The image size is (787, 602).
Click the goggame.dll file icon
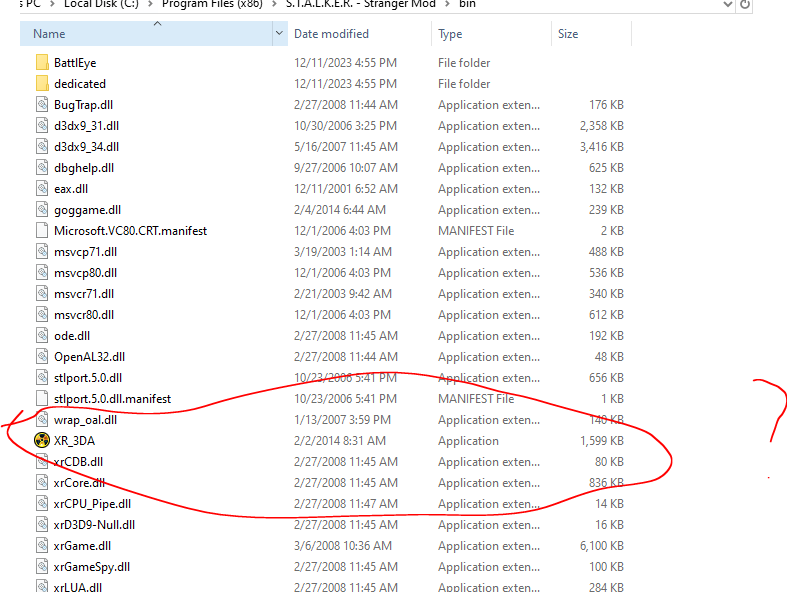(43, 209)
